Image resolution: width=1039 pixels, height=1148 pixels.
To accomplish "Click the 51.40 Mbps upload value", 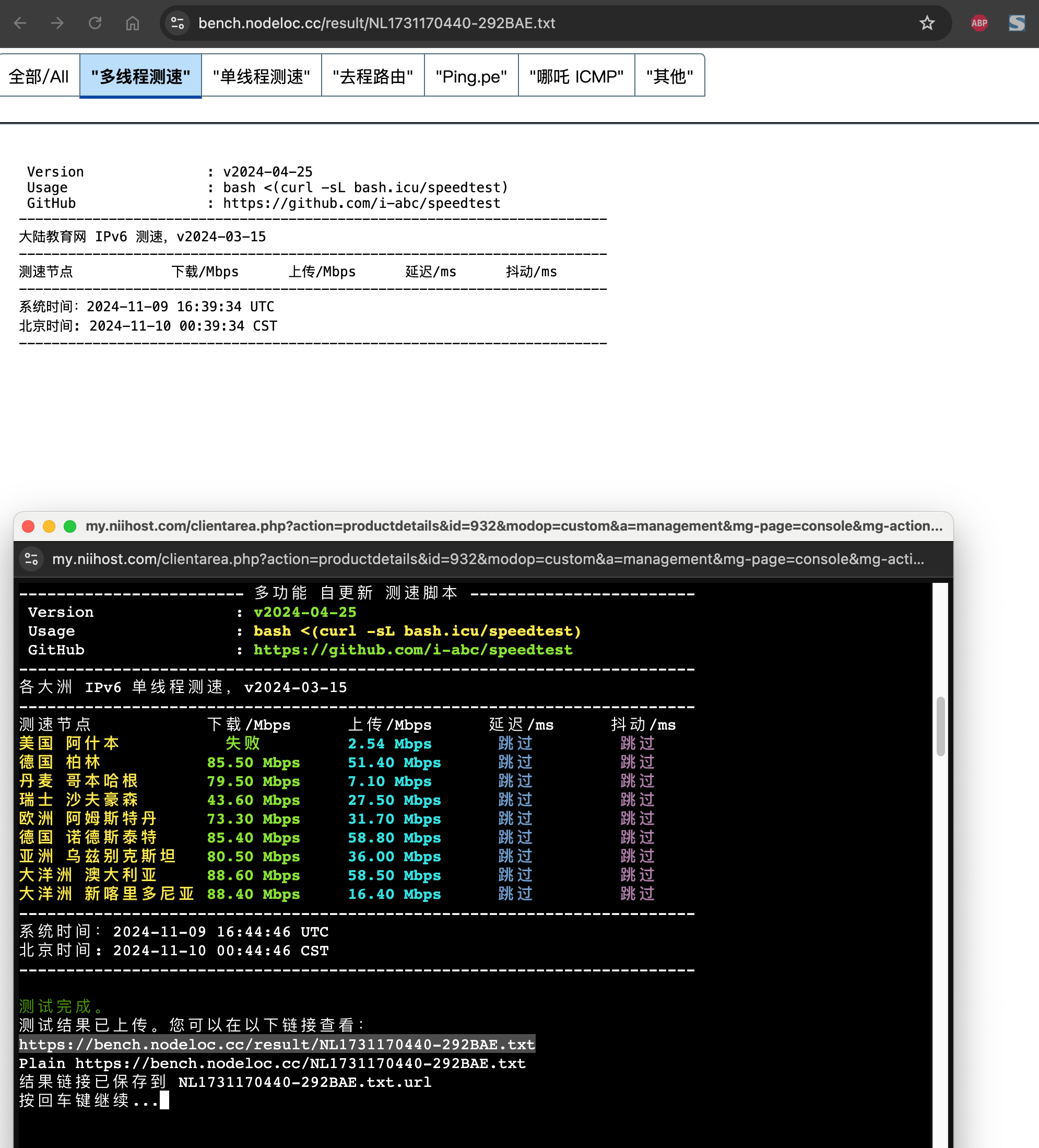I will (395, 763).
